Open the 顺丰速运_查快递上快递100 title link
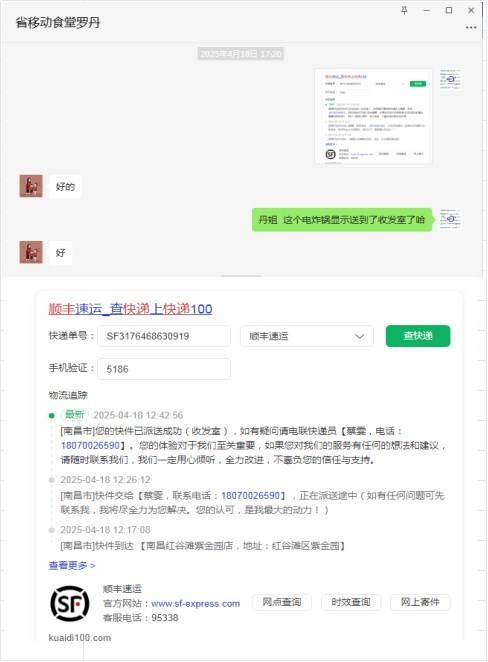 click(x=130, y=309)
